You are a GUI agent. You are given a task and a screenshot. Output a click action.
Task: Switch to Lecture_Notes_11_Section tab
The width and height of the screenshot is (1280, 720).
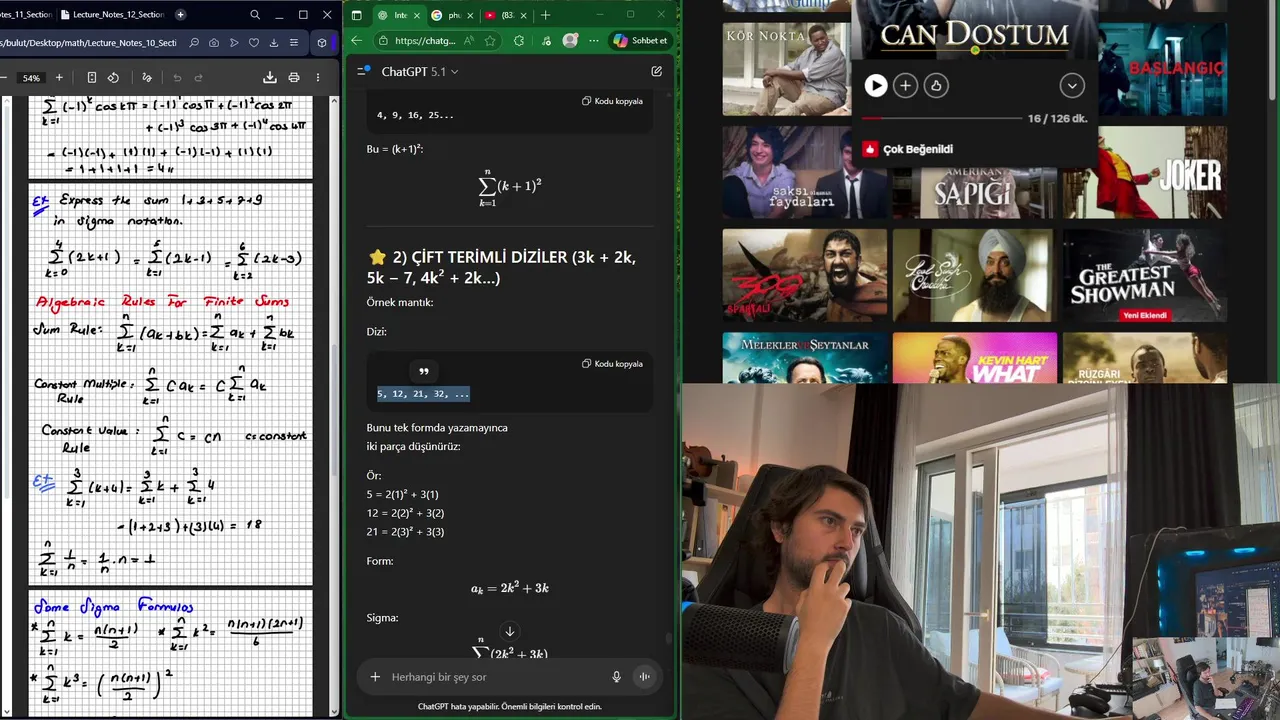25,15
